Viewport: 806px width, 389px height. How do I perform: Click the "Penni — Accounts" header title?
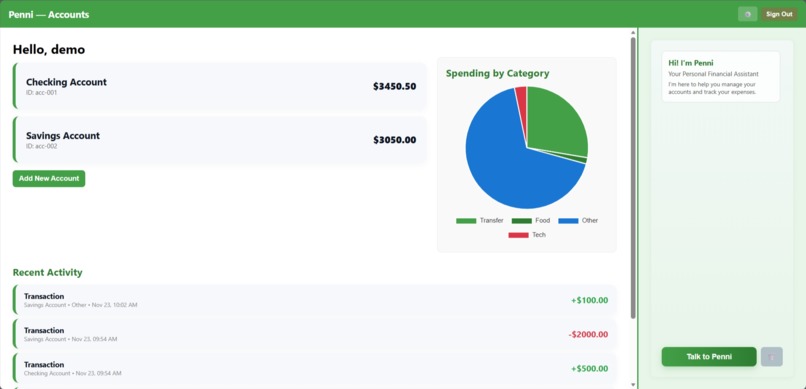tap(49, 14)
